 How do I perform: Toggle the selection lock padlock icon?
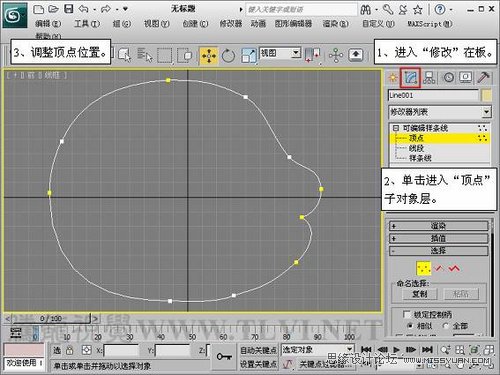[69, 350]
